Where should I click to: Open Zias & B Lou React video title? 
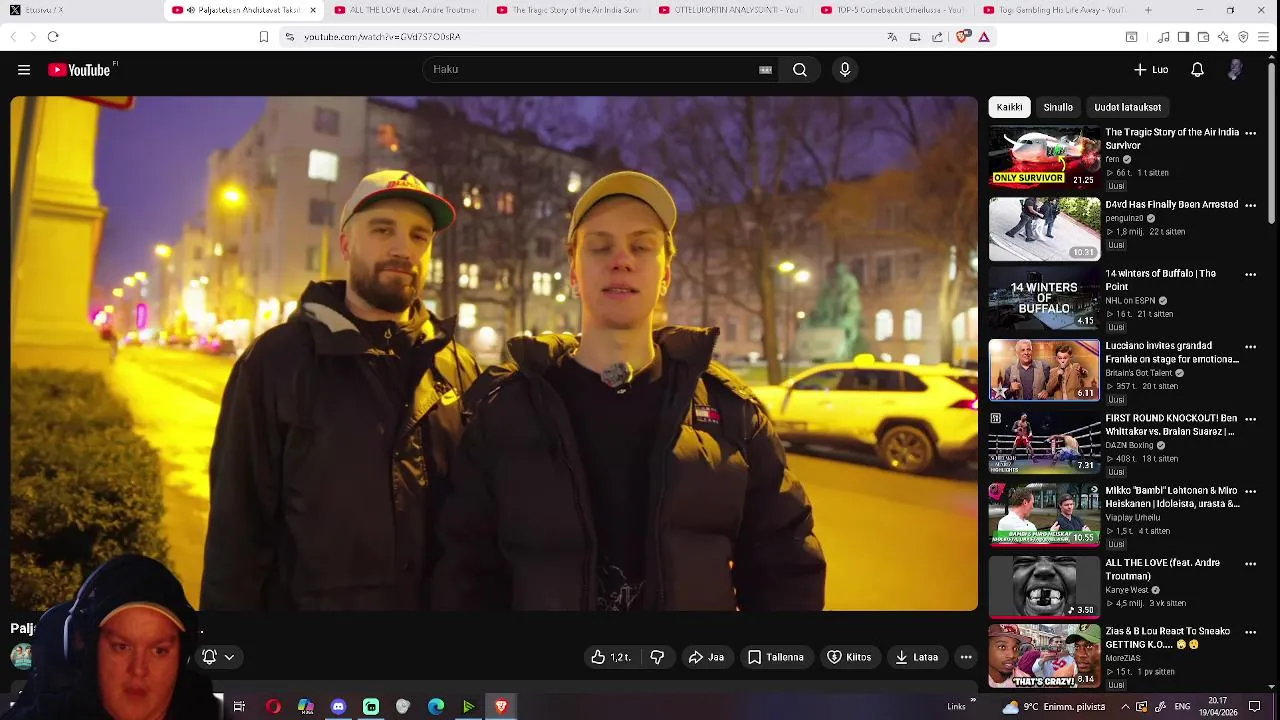pos(1167,638)
